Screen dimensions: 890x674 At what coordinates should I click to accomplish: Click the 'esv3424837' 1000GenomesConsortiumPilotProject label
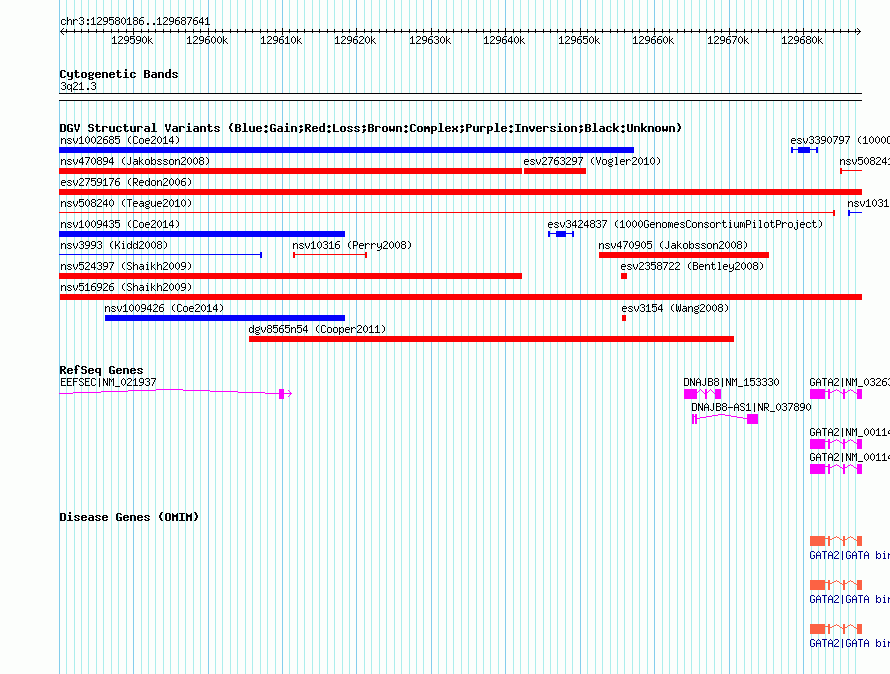point(685,224)
